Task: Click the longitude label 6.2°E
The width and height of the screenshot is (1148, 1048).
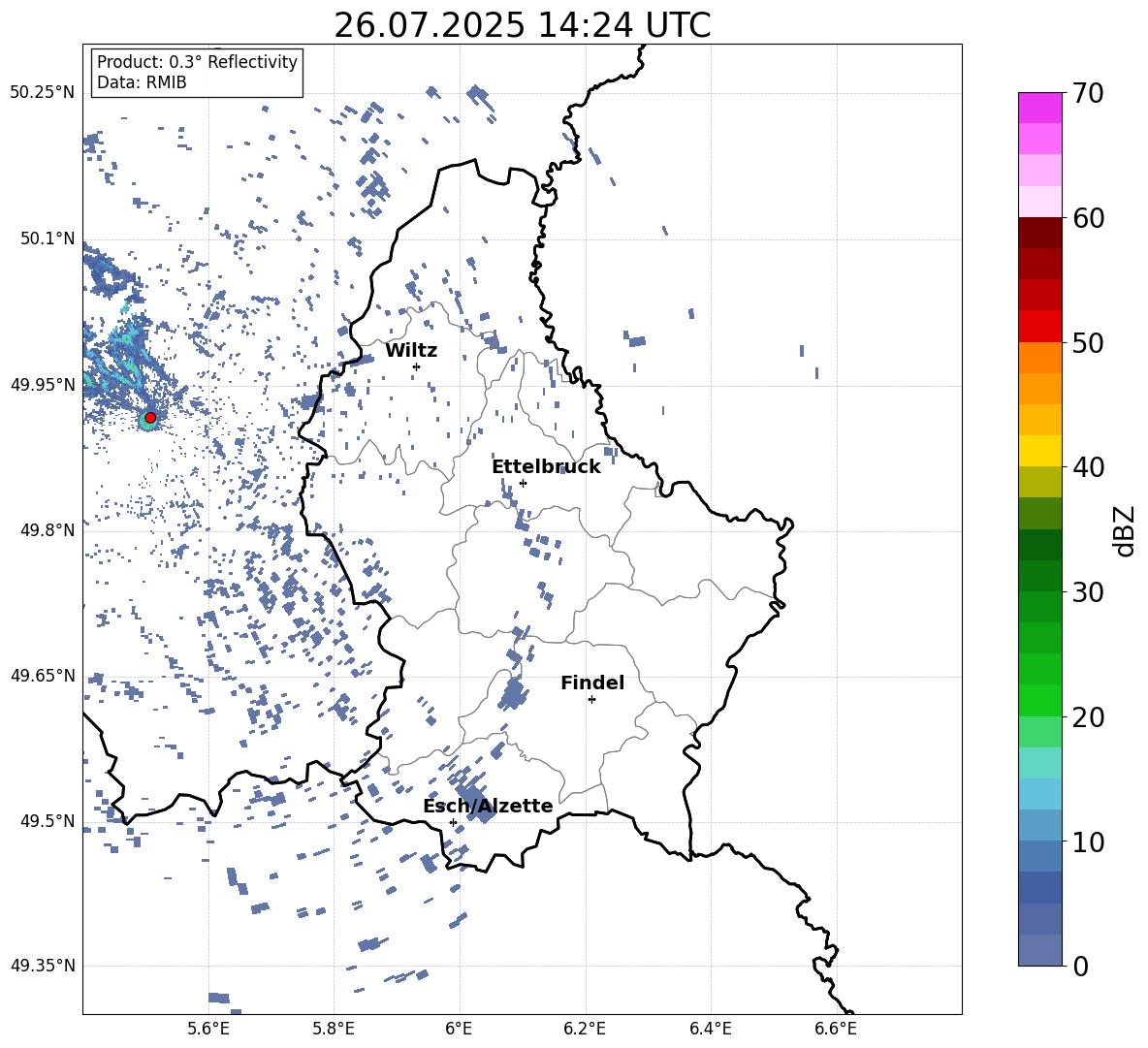Action: tap(585, 1029)
